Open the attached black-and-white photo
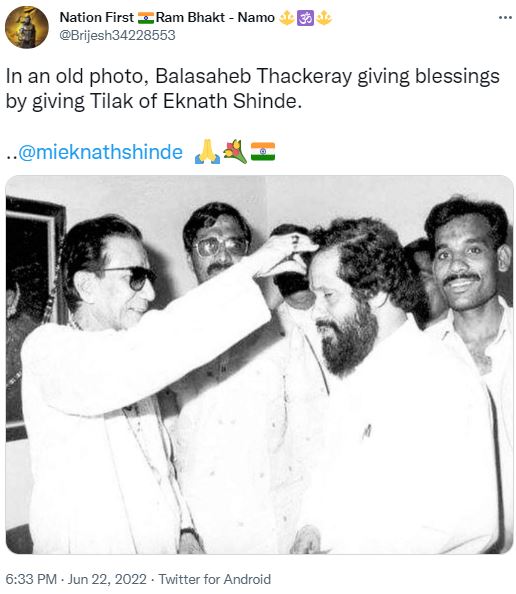 click(260, 364)
